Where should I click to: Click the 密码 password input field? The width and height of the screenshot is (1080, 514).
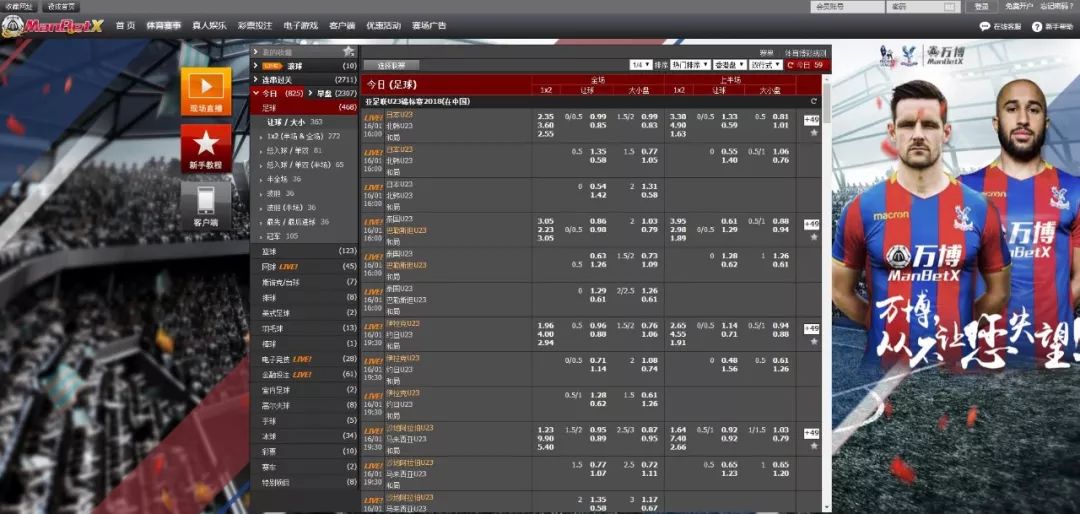click(x=923, y=7)
